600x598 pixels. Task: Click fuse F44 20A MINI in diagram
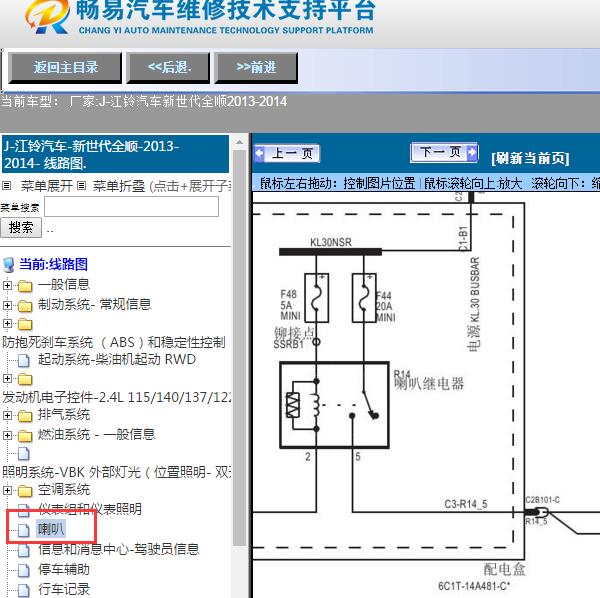tap(364, 298)
